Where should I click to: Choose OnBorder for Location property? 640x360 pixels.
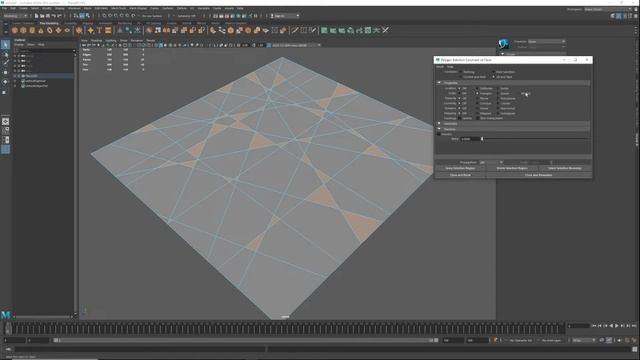click(478, 88)
